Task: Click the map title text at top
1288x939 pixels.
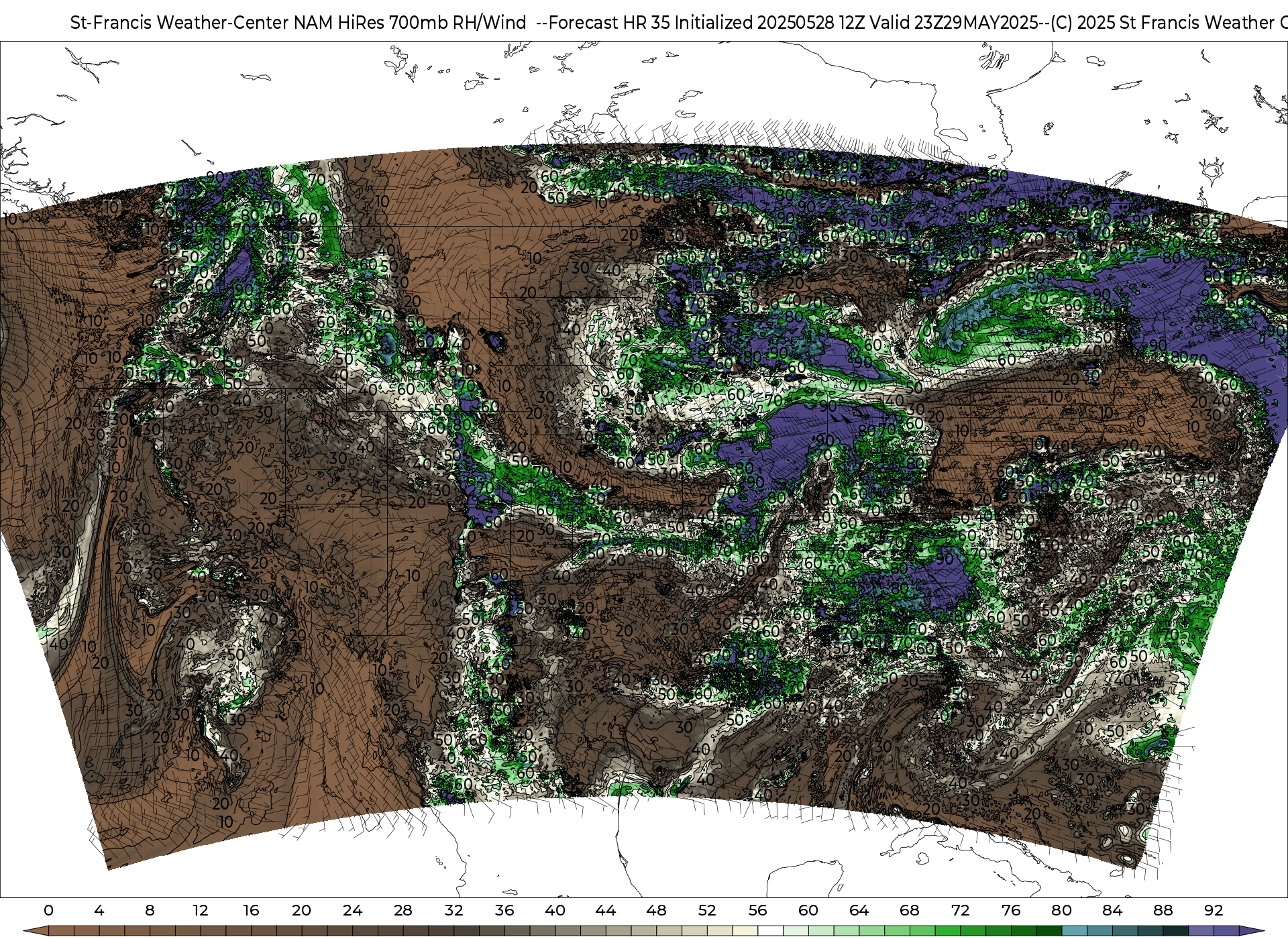Action: pos(679,23)
